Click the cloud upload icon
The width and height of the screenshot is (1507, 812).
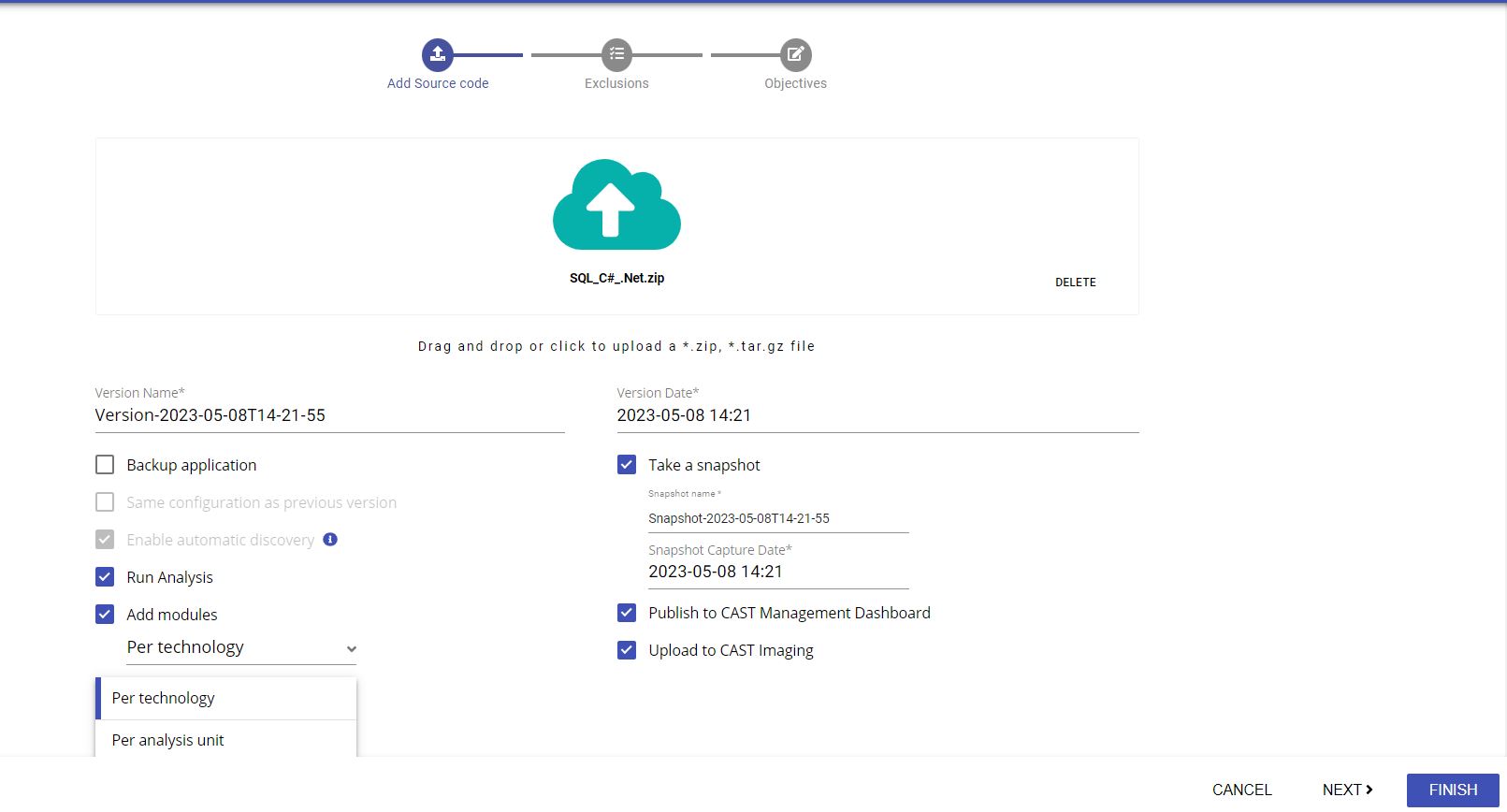point(616,205)
